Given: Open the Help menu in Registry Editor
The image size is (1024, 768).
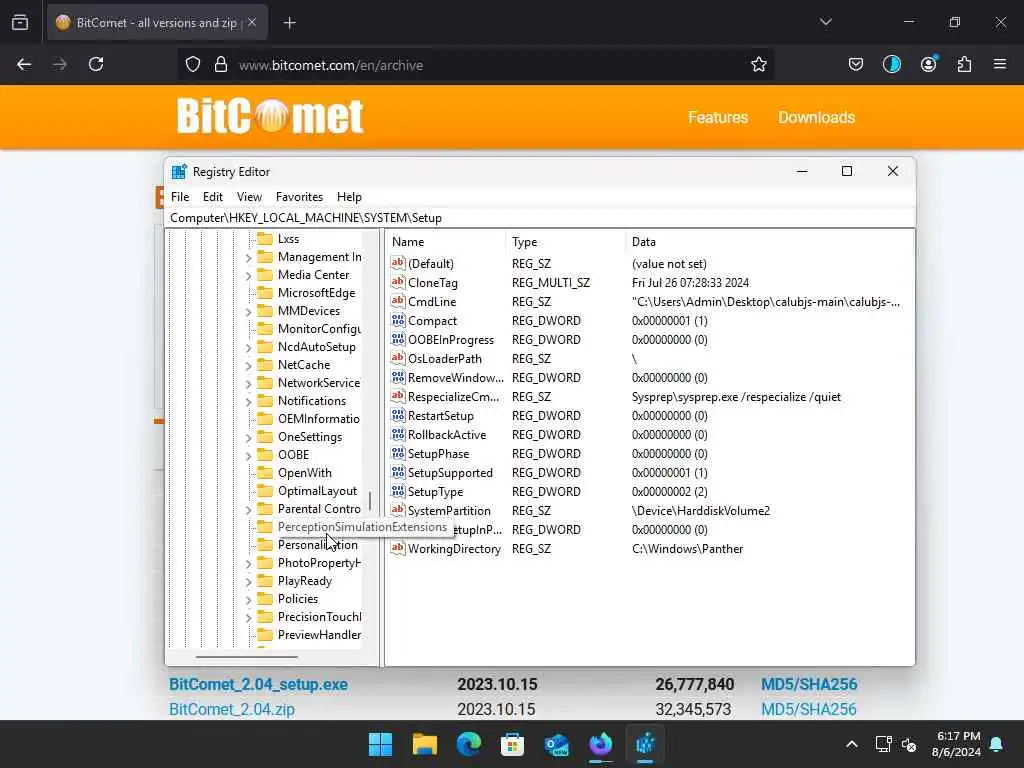Looking at the screenshot, I should coord(349,197).
